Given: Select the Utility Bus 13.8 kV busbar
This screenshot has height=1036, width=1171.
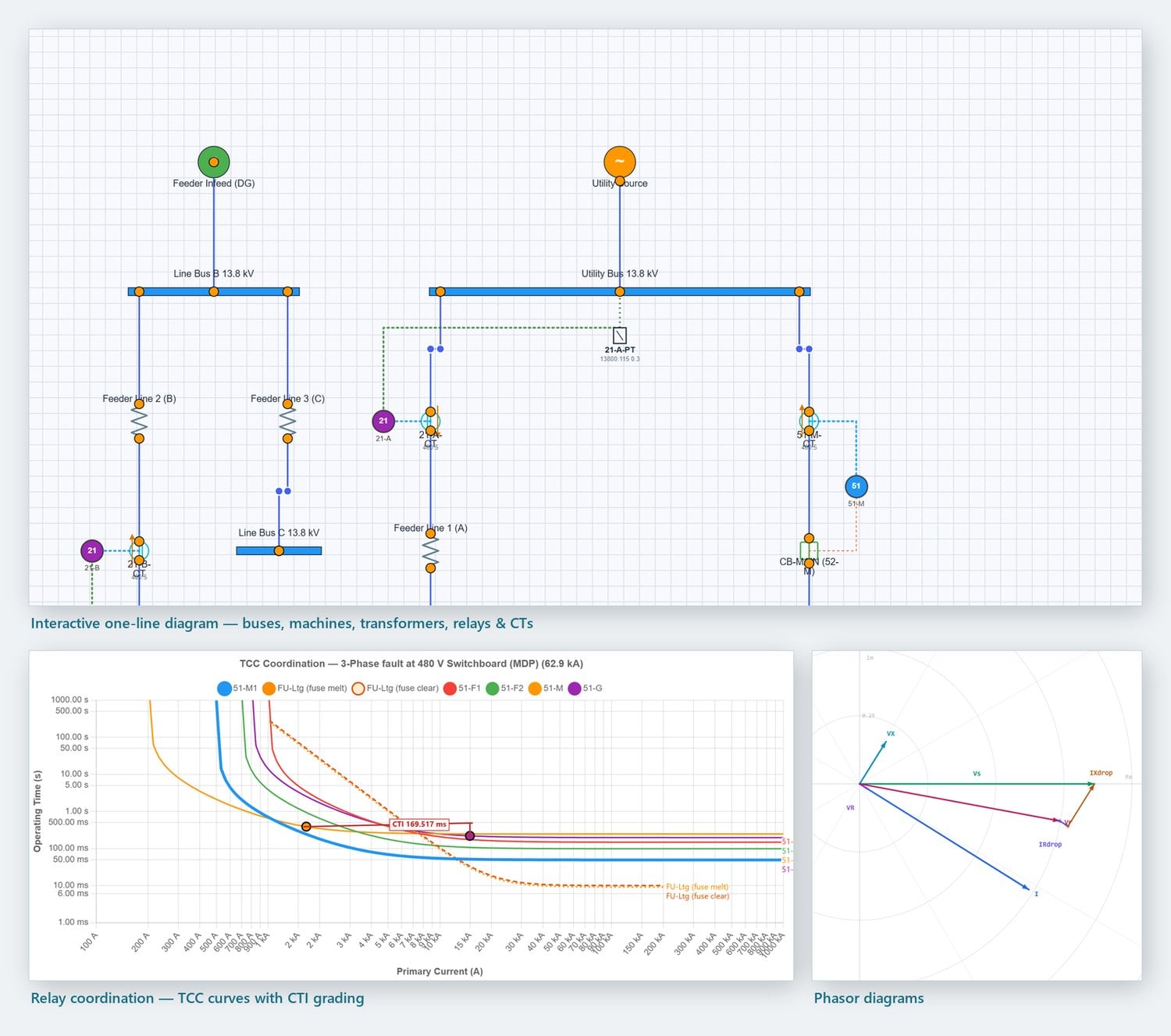Looking at the screenshot, I should (620, 291).
